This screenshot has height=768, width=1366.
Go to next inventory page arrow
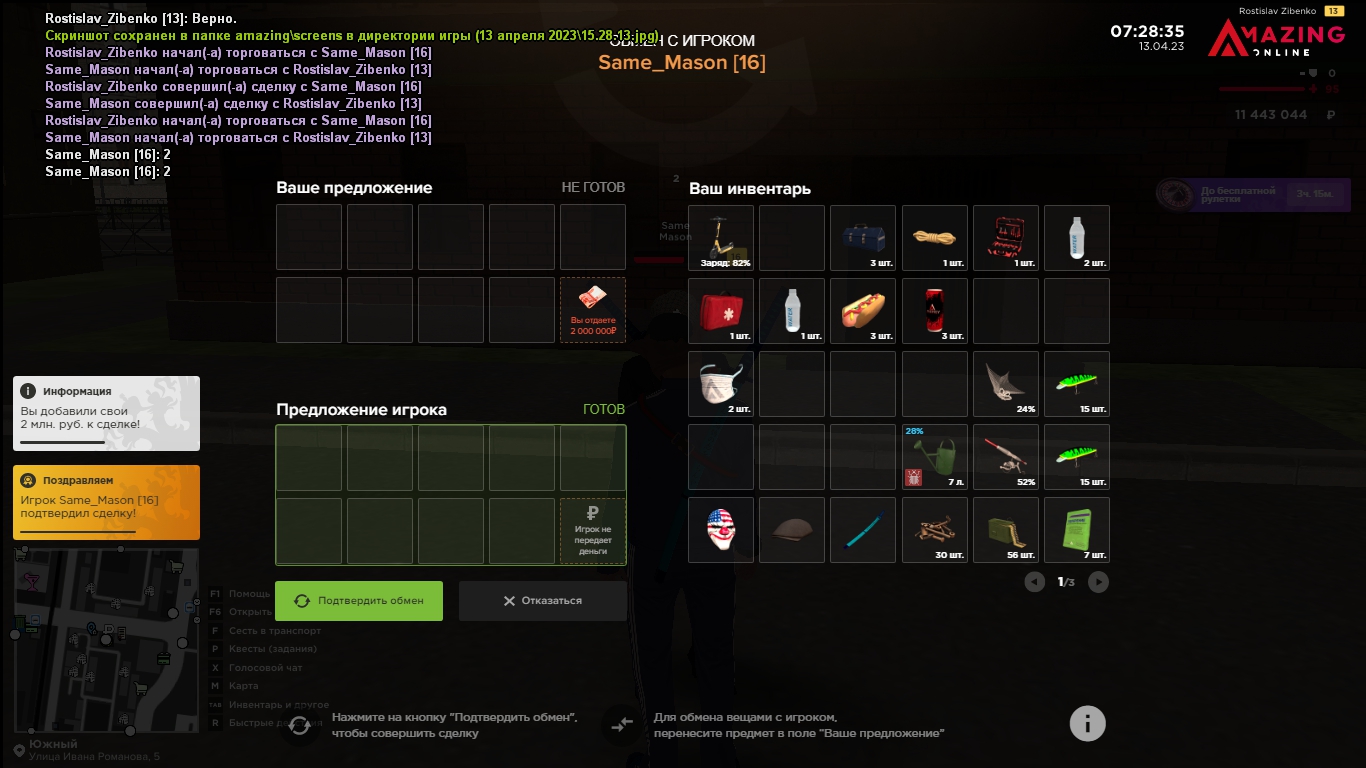click(x=1098, y=582)
